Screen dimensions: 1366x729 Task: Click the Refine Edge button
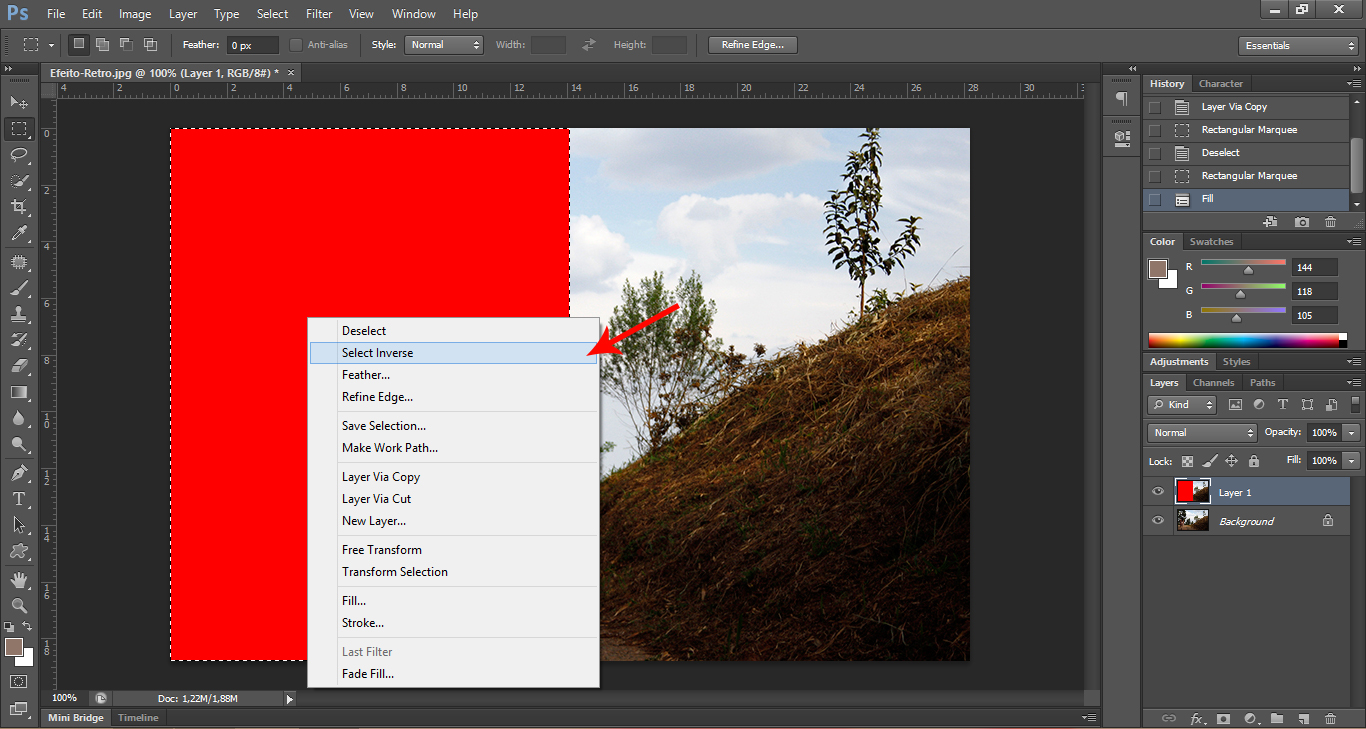(x=752, y=45)
